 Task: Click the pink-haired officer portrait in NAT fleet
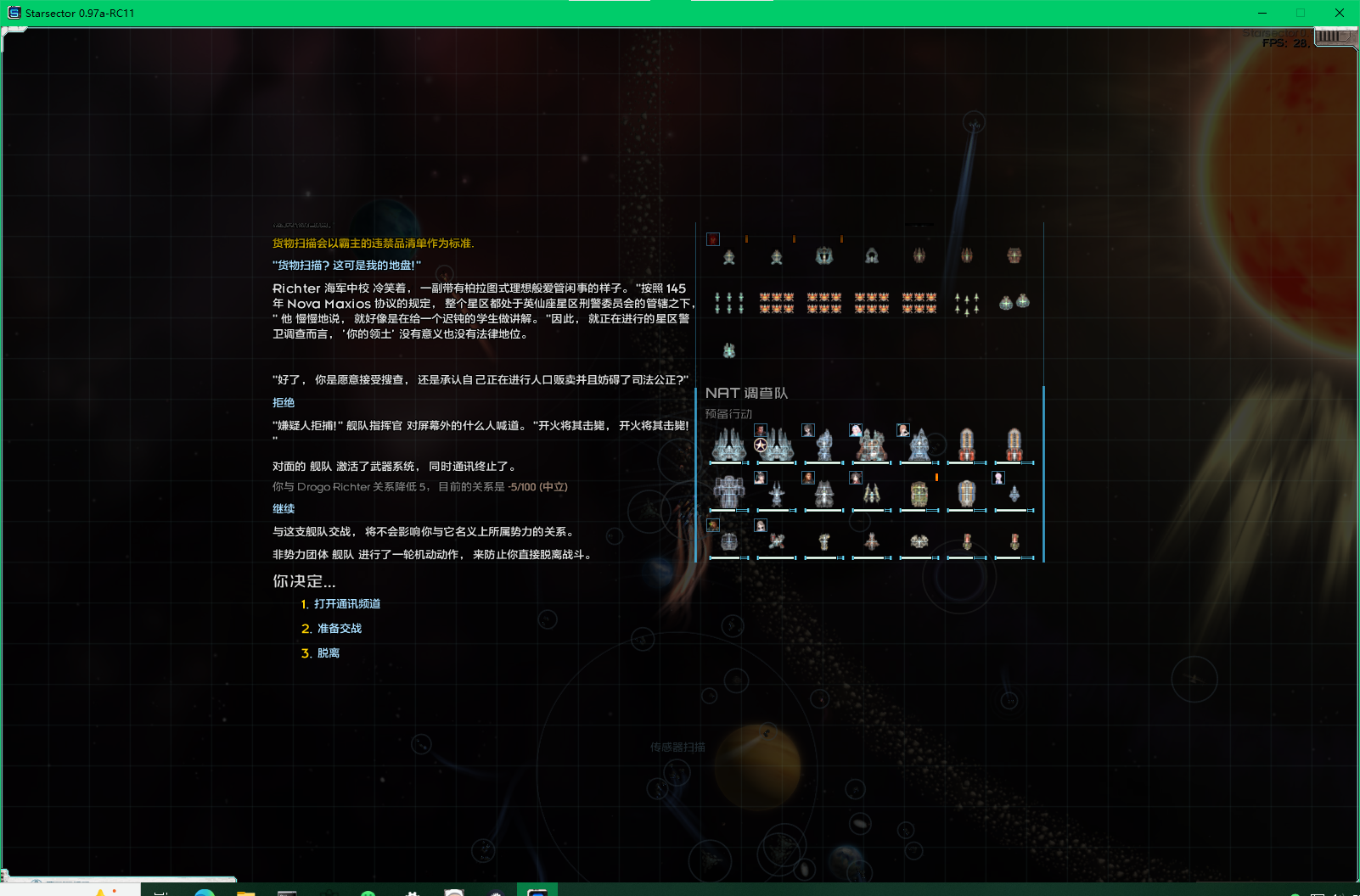999,477
